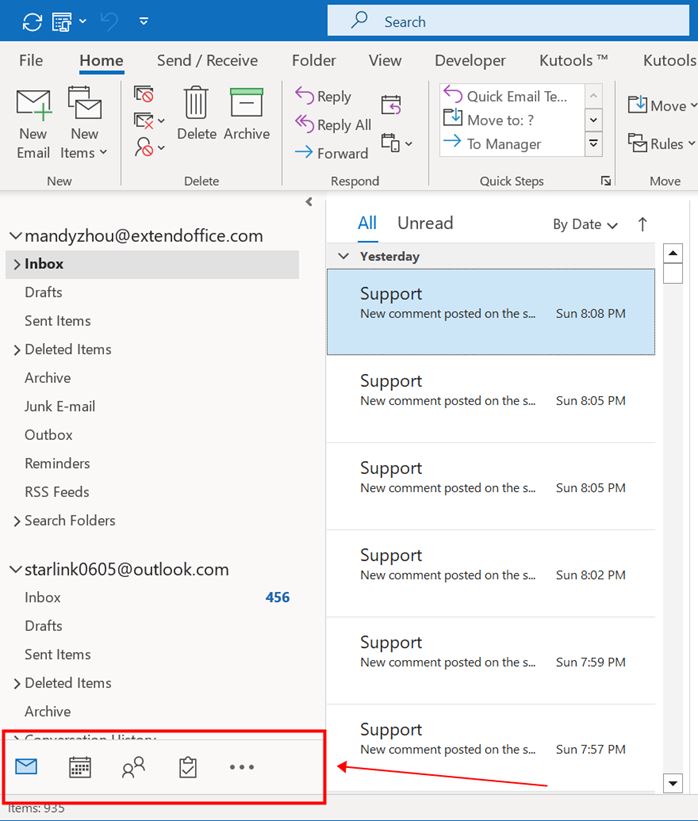Viewport: 698px width, 821px height.
Task: Click the Delete trash can icon
Action: point(196,114)
